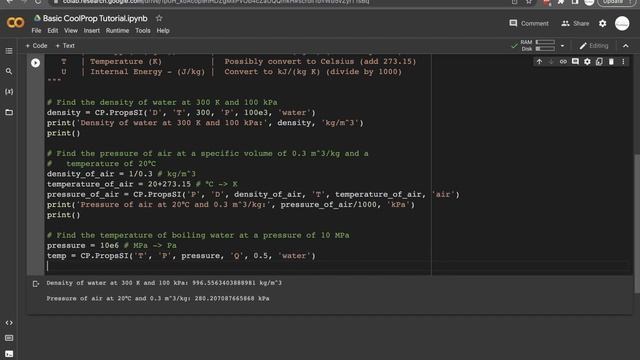Run the current code cell
Screen dimensions: 640x360
point(36,63)
